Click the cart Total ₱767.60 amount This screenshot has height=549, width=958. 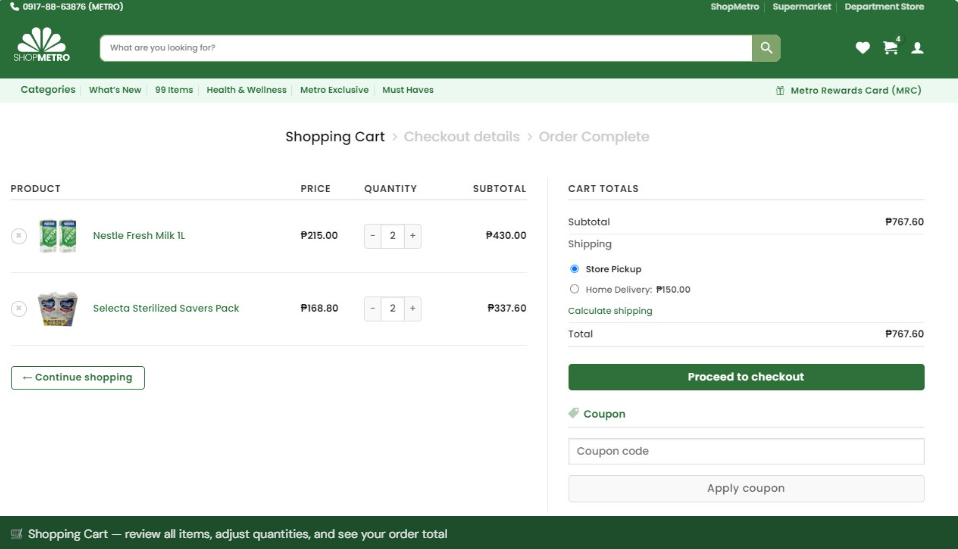coord(904,334)
